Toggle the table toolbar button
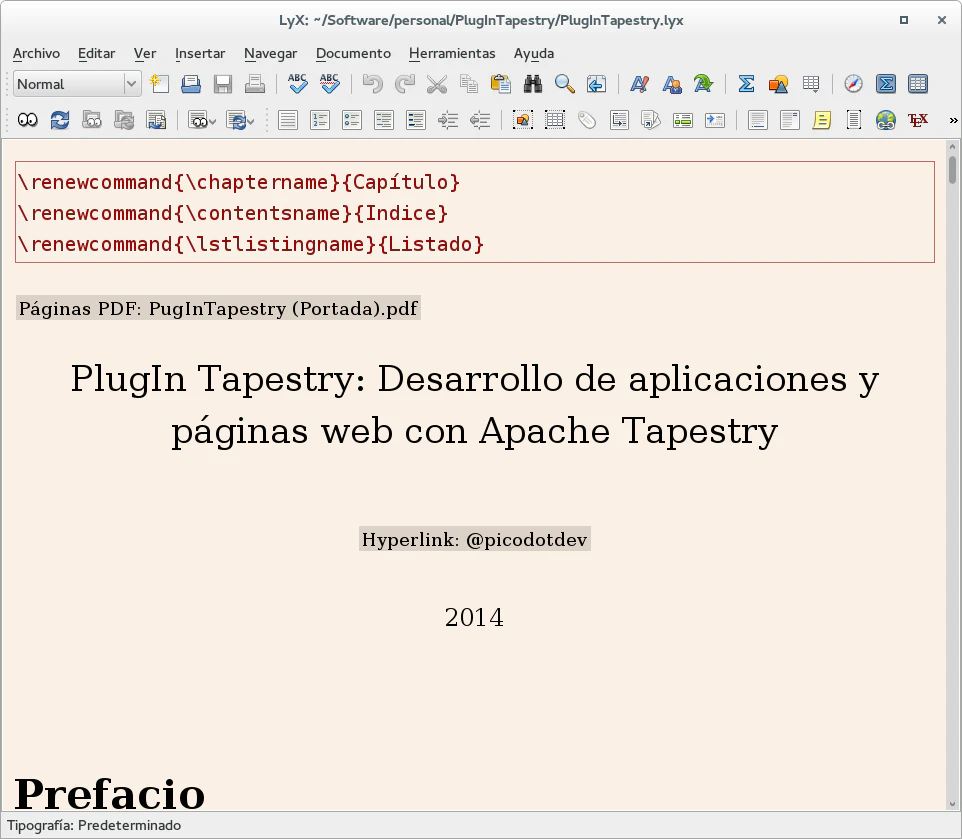Viewport: 962px width, 839px height. [917, 84]
